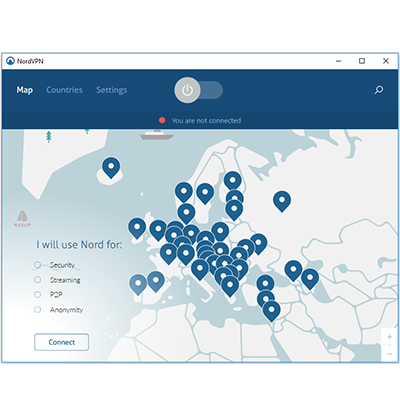
Task: Click the Connect button
Action: click(x=62, y=342)
